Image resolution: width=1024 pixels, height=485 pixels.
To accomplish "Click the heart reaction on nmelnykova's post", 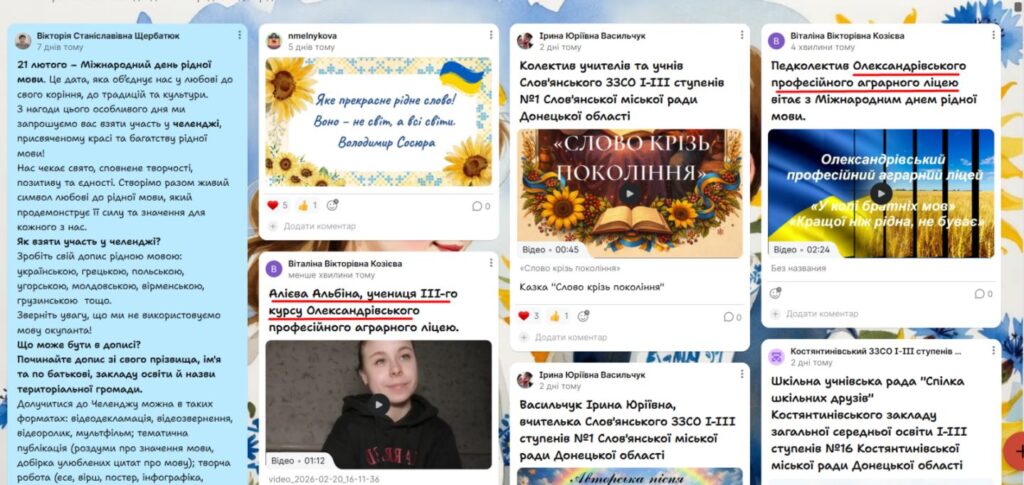I will (273, 206).
